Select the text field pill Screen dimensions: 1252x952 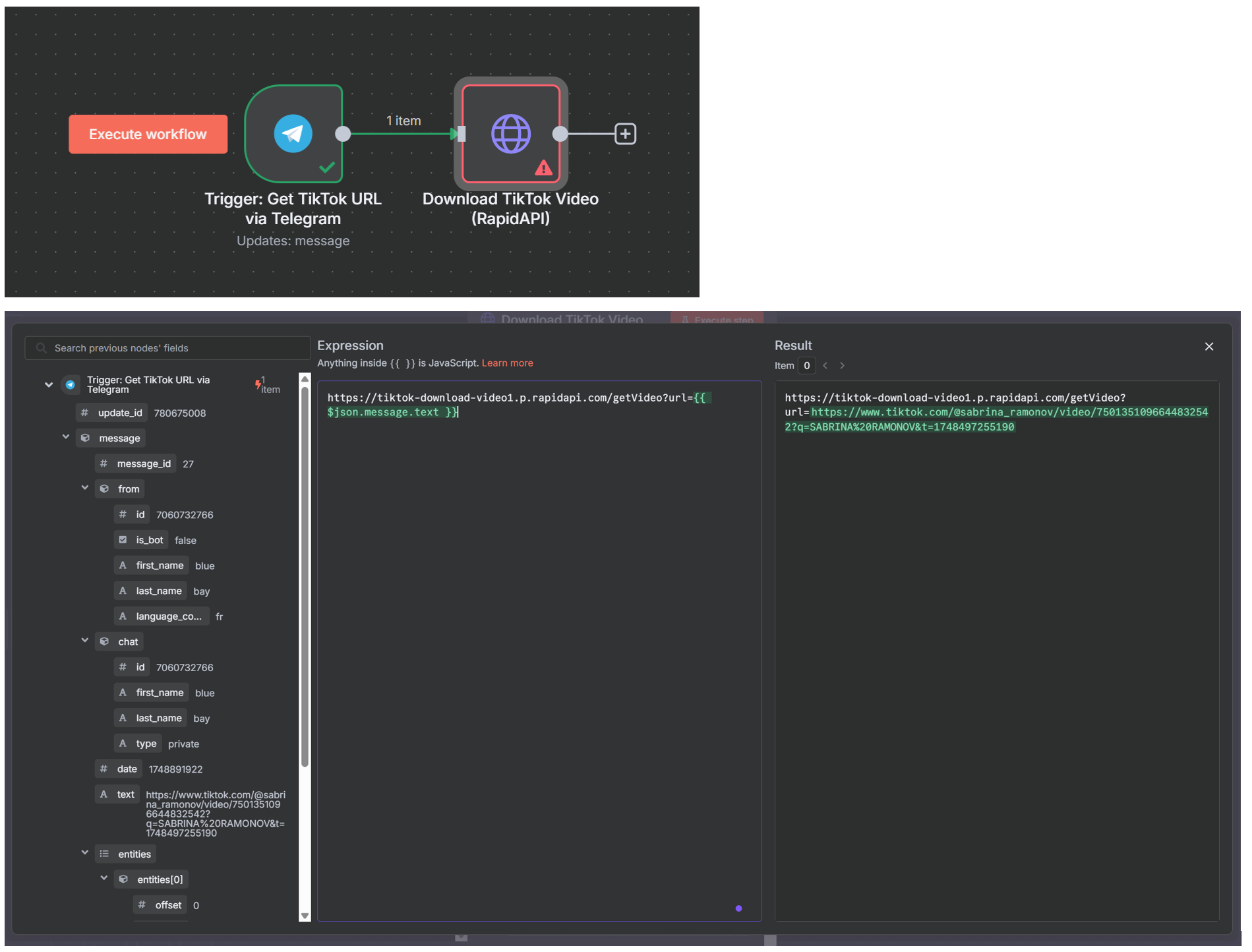pos(117,794)
